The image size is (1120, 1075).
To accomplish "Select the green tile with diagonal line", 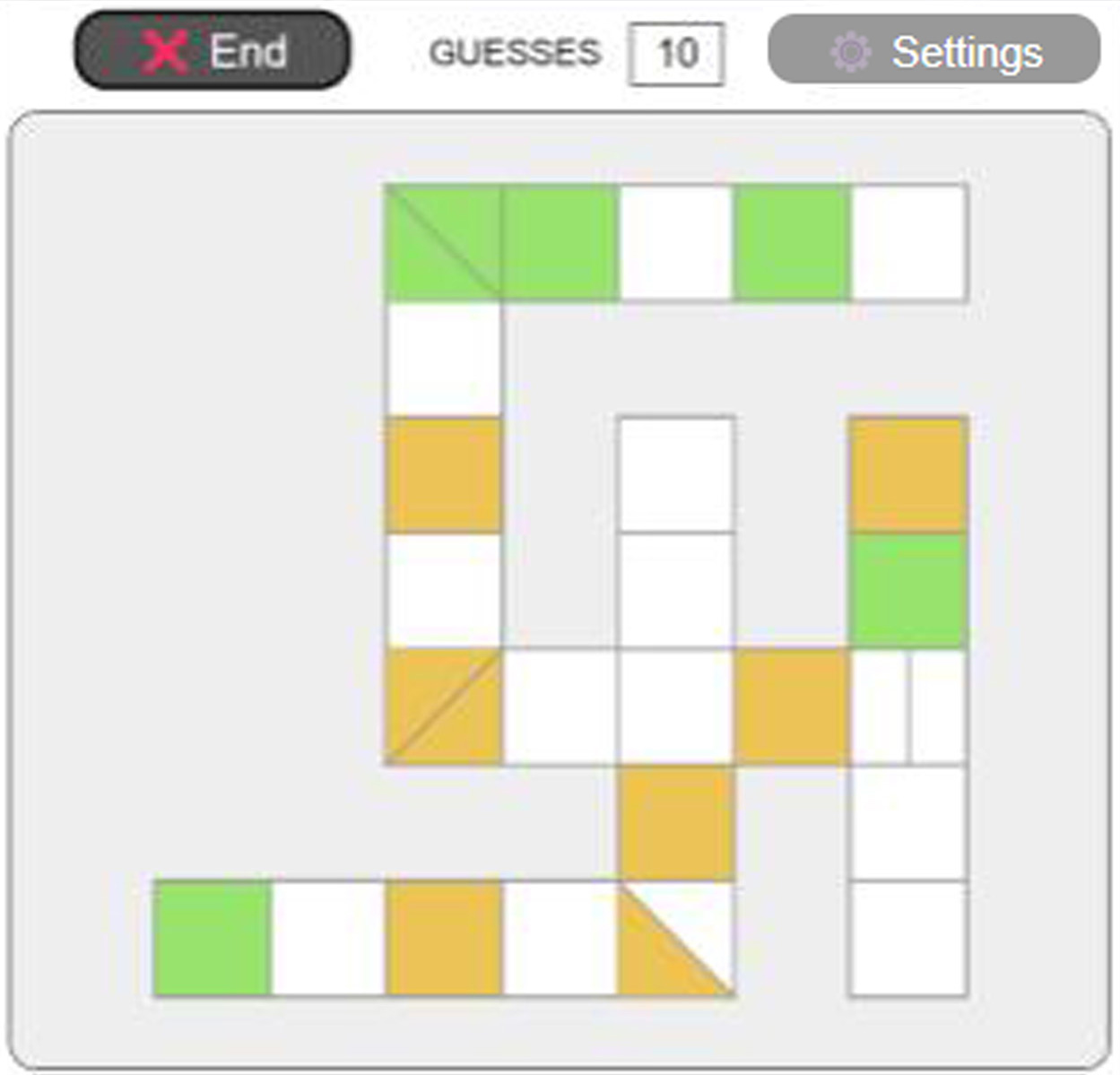I will [x=443, y=242].
